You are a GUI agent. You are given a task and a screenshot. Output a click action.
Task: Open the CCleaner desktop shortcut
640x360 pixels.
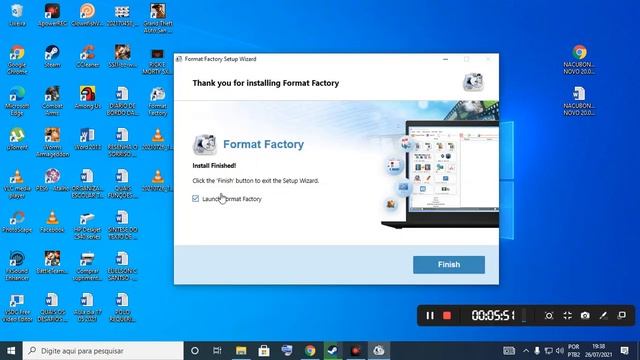click(x=87, y=57)
